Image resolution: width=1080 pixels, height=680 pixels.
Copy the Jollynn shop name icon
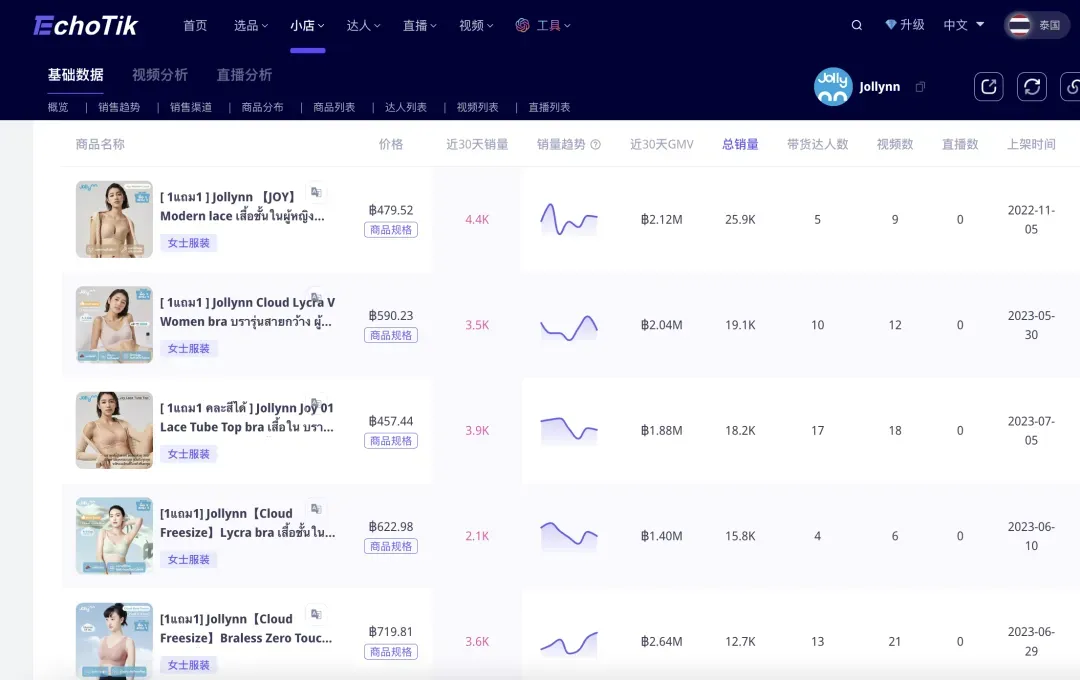(x=920, y=87)
